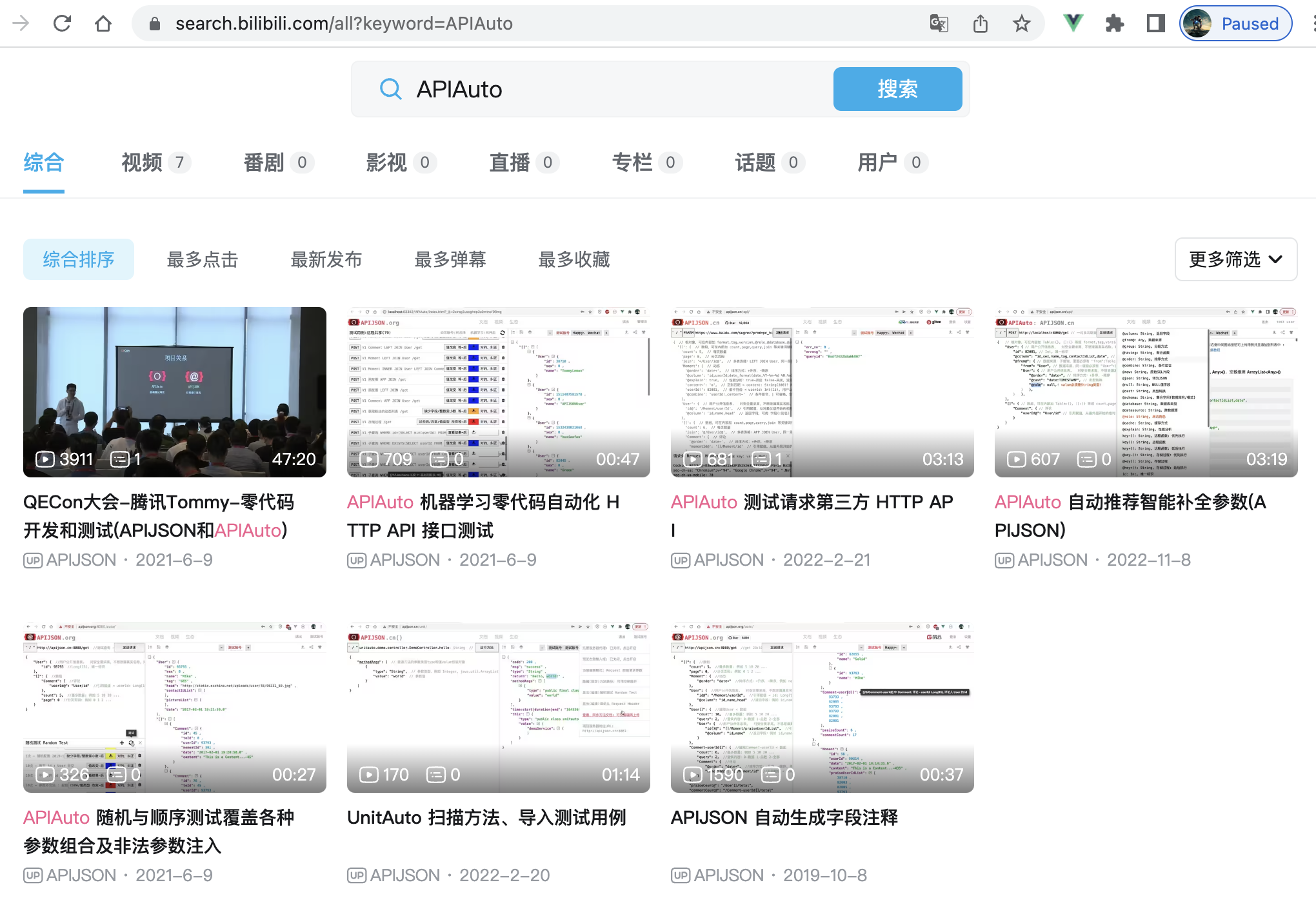This screenshot has width=1316, height=907.
Task: Expand the 更多筛选 filter dropdown
Action: pos(1235,259)
